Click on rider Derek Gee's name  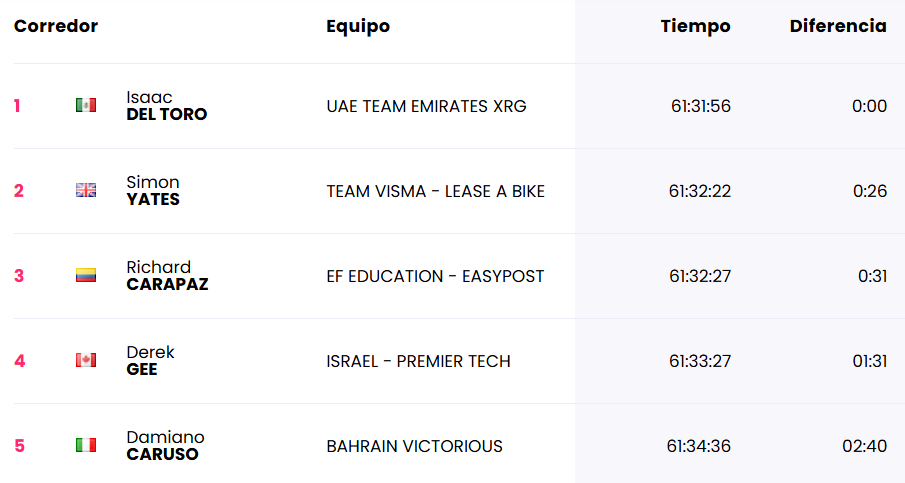coord(150,361)
